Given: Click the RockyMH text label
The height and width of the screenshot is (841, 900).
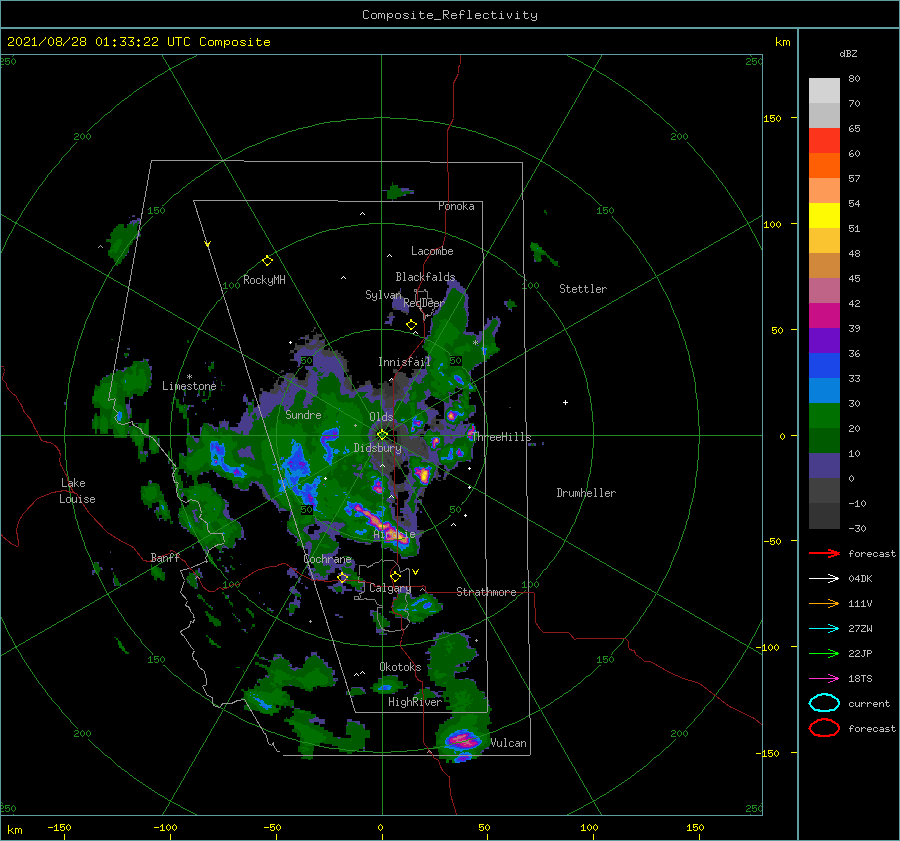Looking at the screenshot, I should click(264, 280).
